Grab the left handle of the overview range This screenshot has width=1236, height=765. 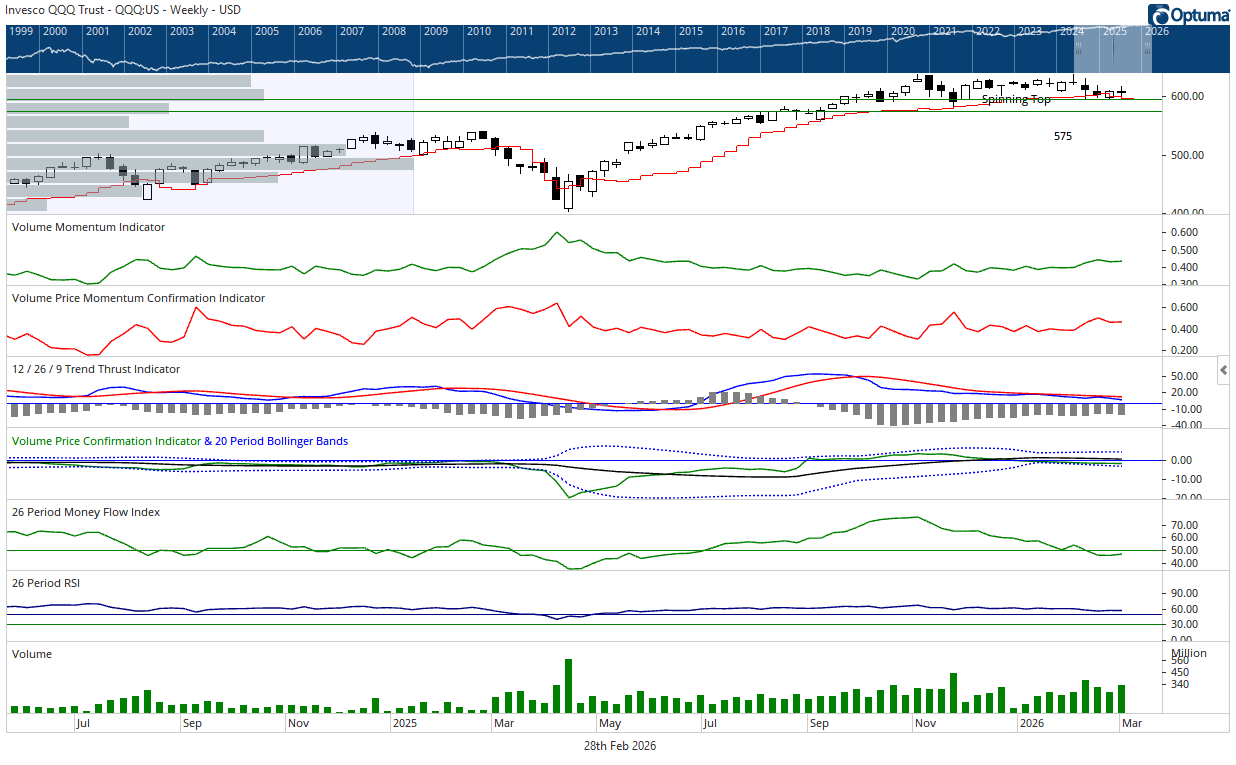pyautogui.click(x=1078, y=48)
